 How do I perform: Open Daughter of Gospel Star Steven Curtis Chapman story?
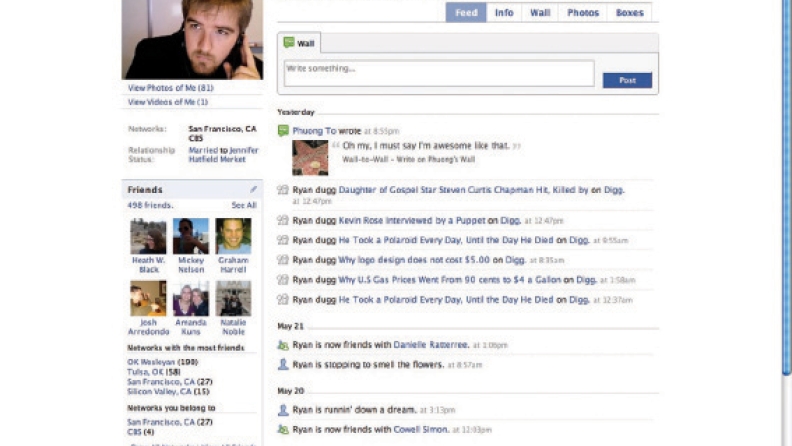coord(463,190)
